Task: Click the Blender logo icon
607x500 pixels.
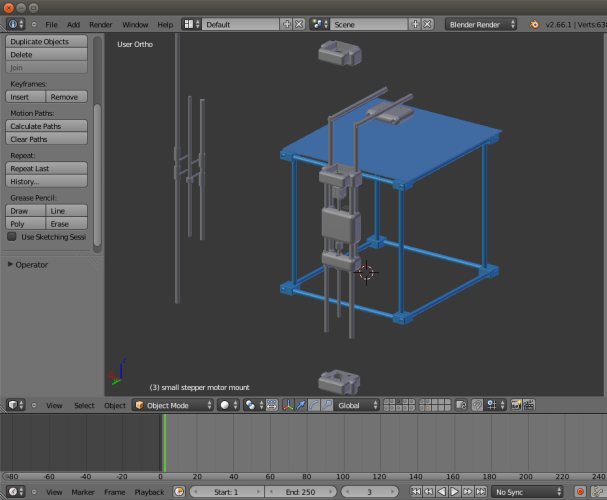Action: [534, 24]
